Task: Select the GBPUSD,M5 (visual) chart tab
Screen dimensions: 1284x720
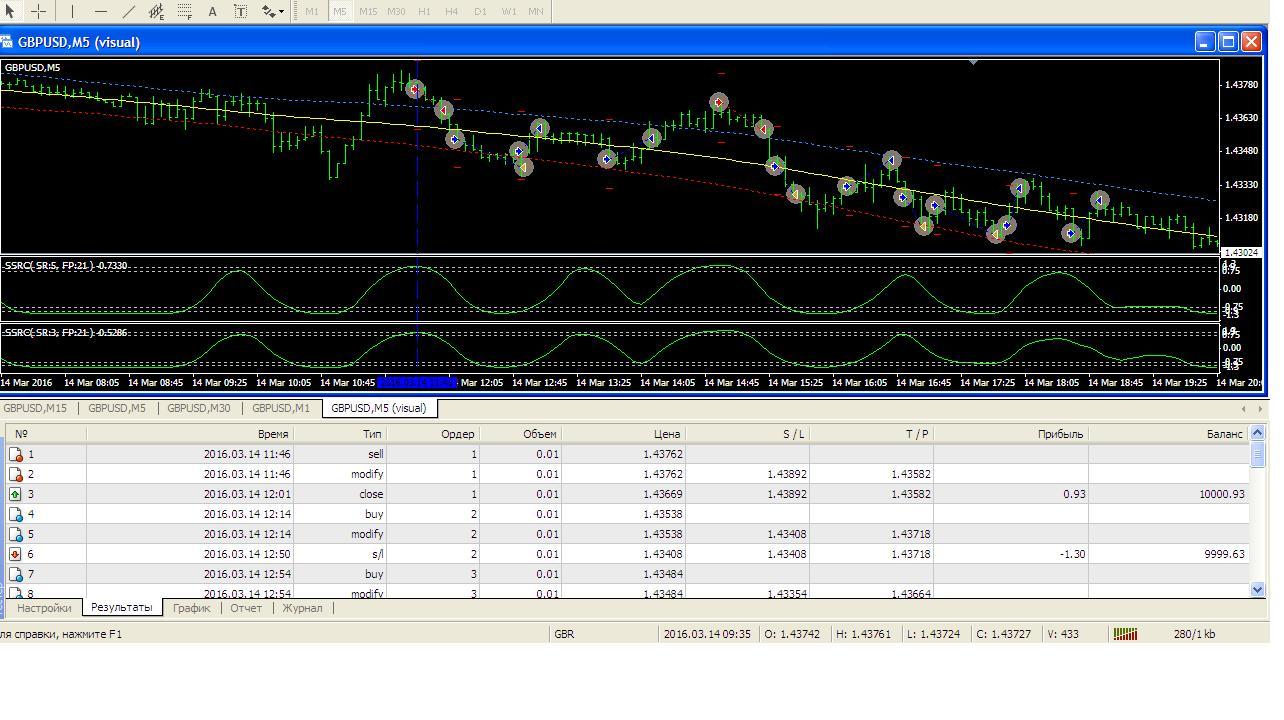Action: [379, 408]
